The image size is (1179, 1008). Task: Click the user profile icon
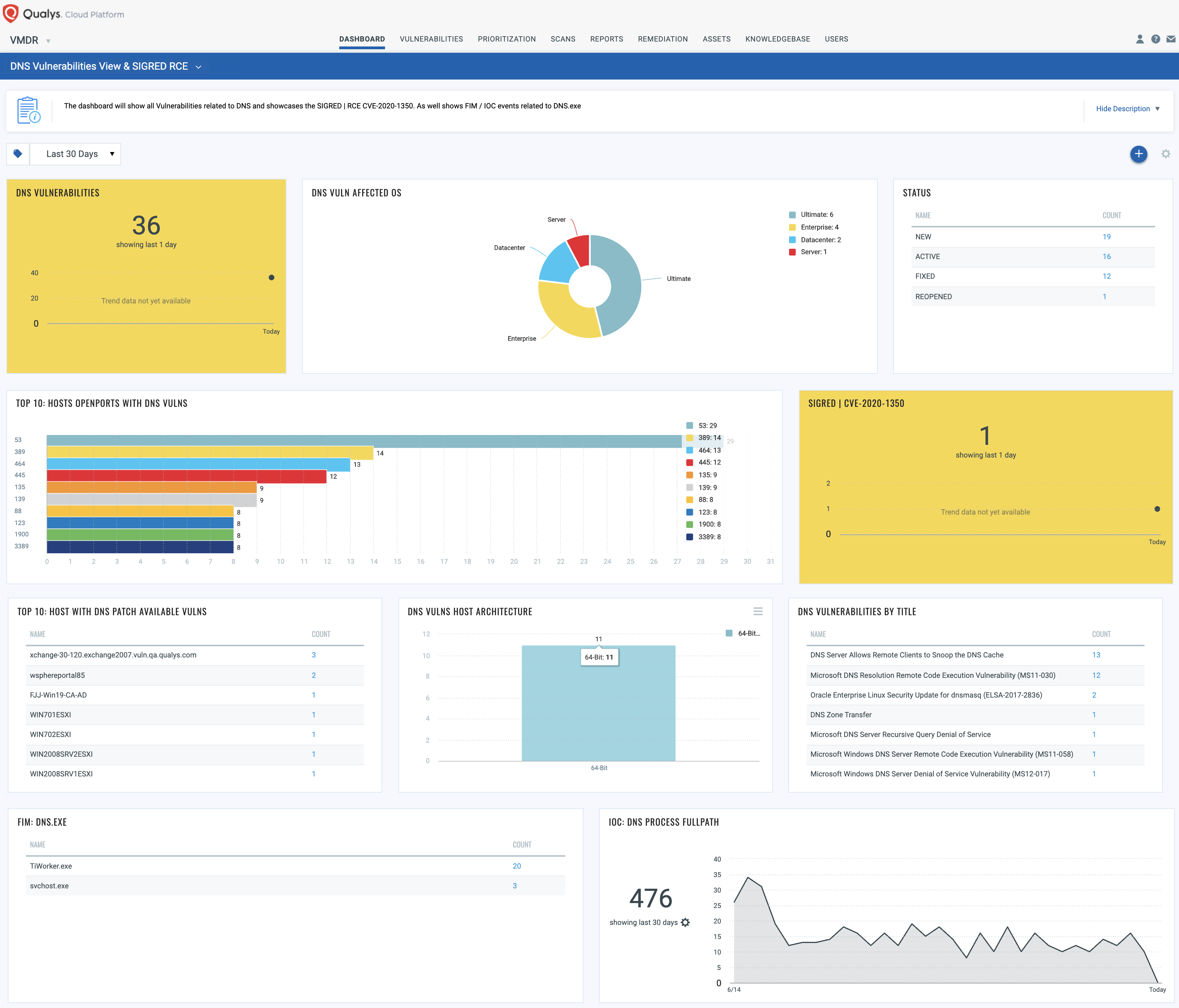click(1140, 39)
